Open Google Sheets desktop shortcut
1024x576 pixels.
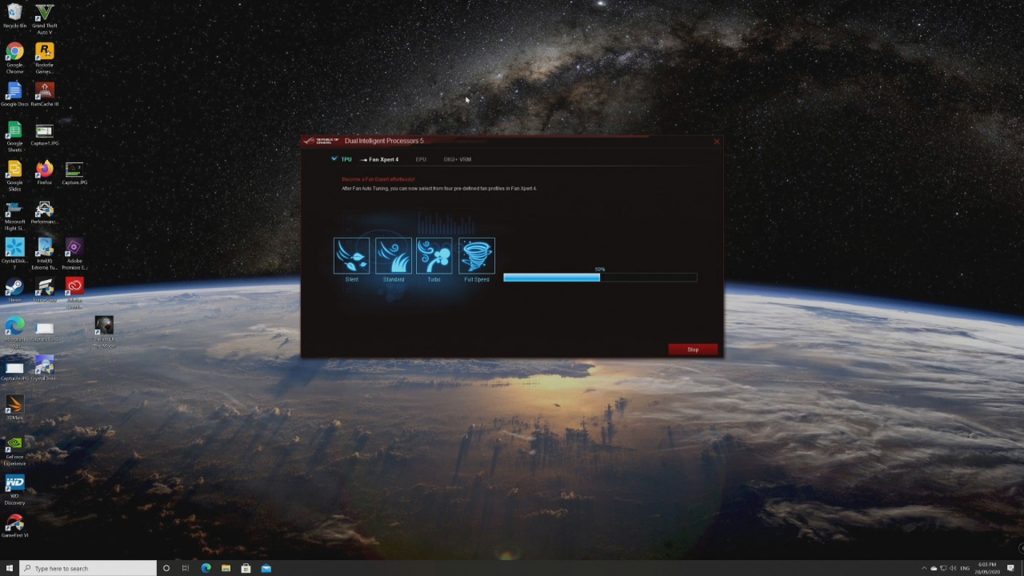[14, 136]
